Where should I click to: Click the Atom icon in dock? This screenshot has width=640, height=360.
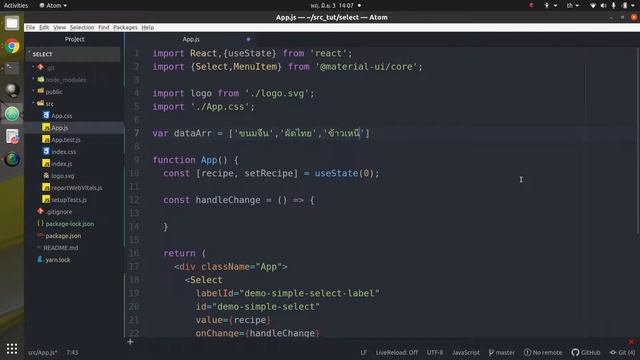[x=12, y=114]
